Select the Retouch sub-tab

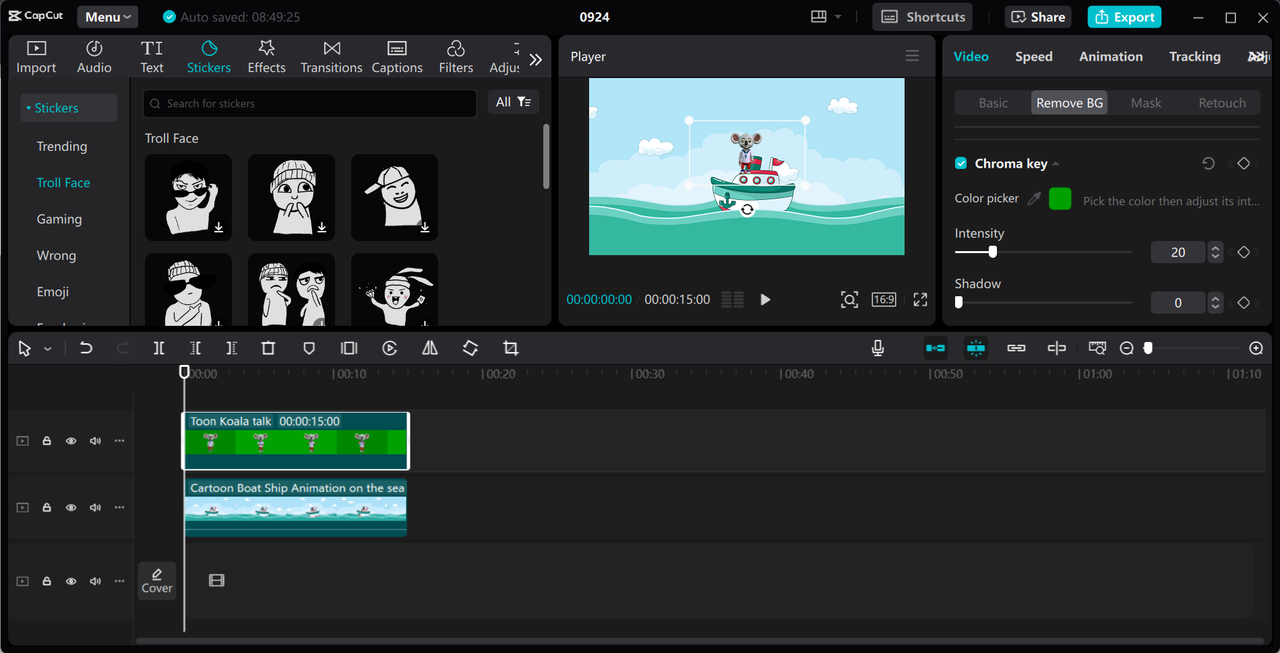coord(1222,103)
